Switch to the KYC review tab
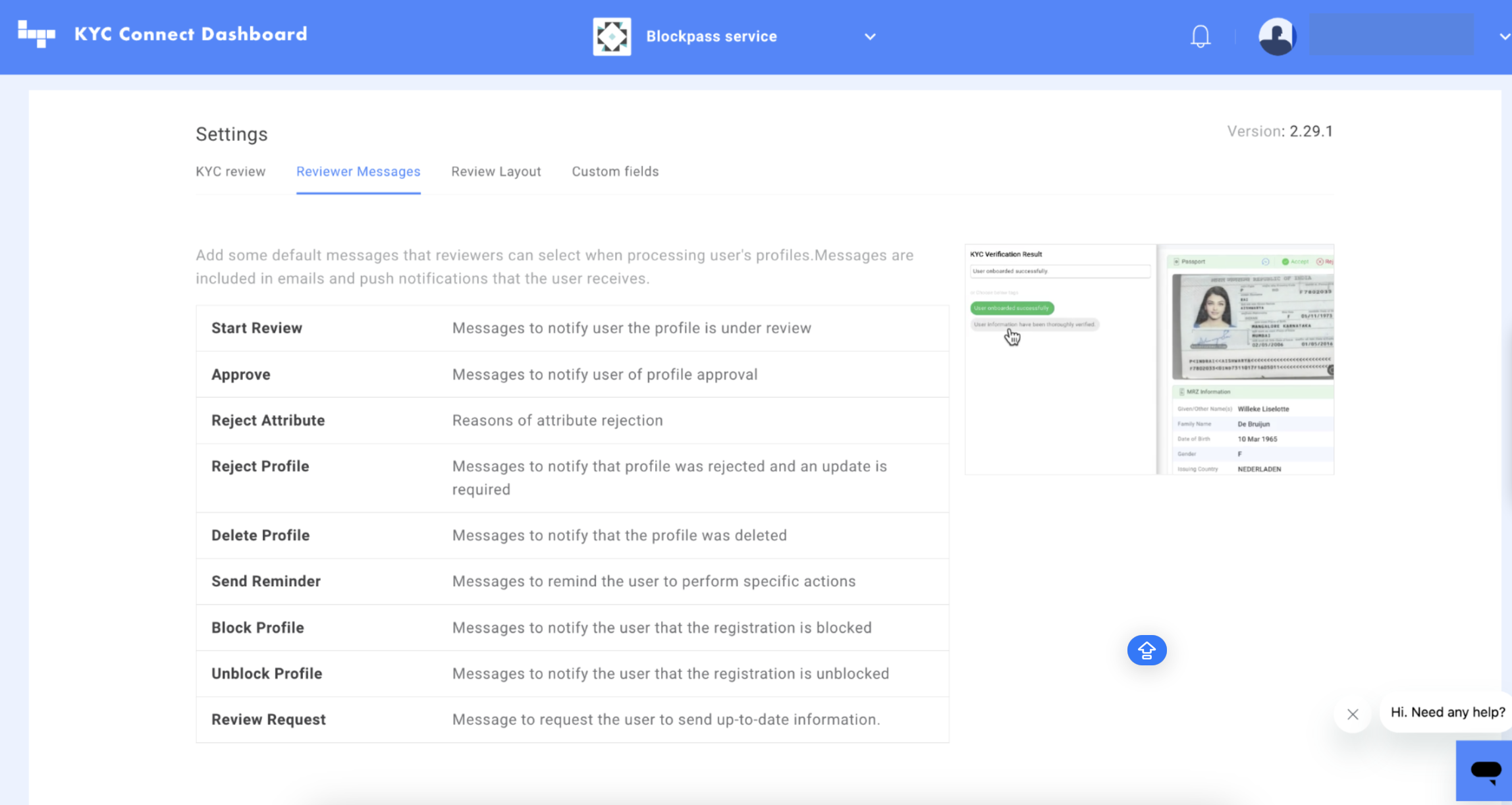This screenshot has width=1512, height=805. click(230, 171)
